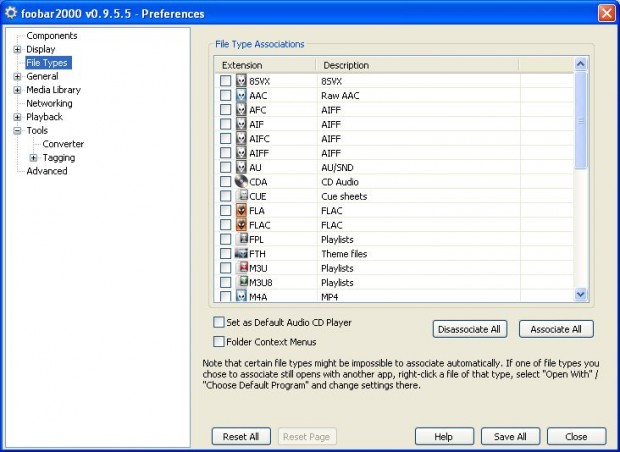Image resolution: width=620 pixels, height=452 pixels.
Task: Click the AU file type icon
Action: [x=241, y=167]
